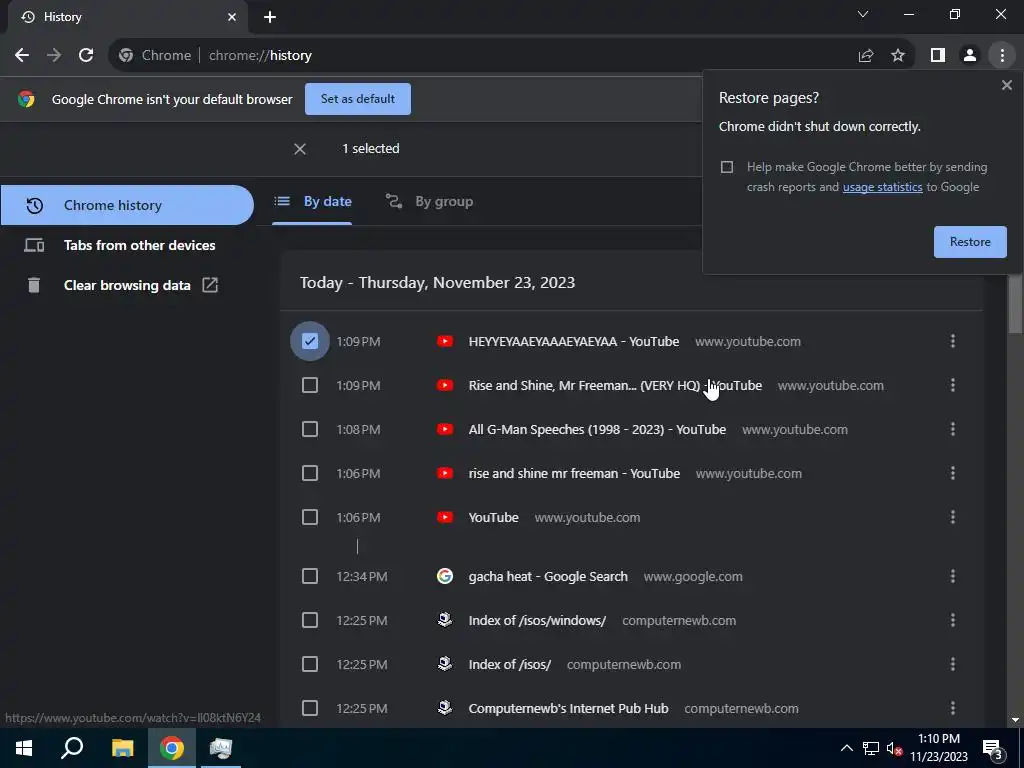This screenshot has width=1024, height=768.
Task: Reload the history page
Action: point(86,56)
